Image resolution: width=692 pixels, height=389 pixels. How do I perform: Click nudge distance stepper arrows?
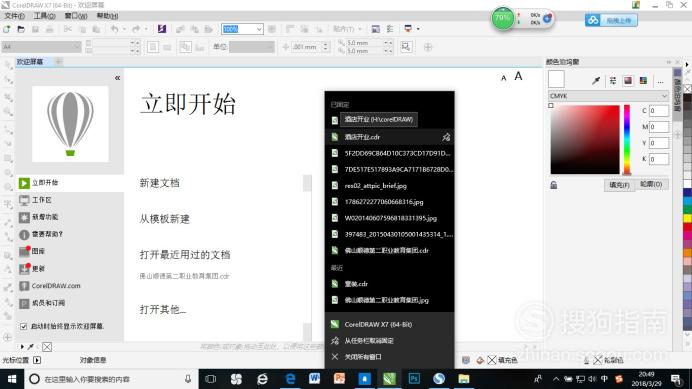pos(326,46)
